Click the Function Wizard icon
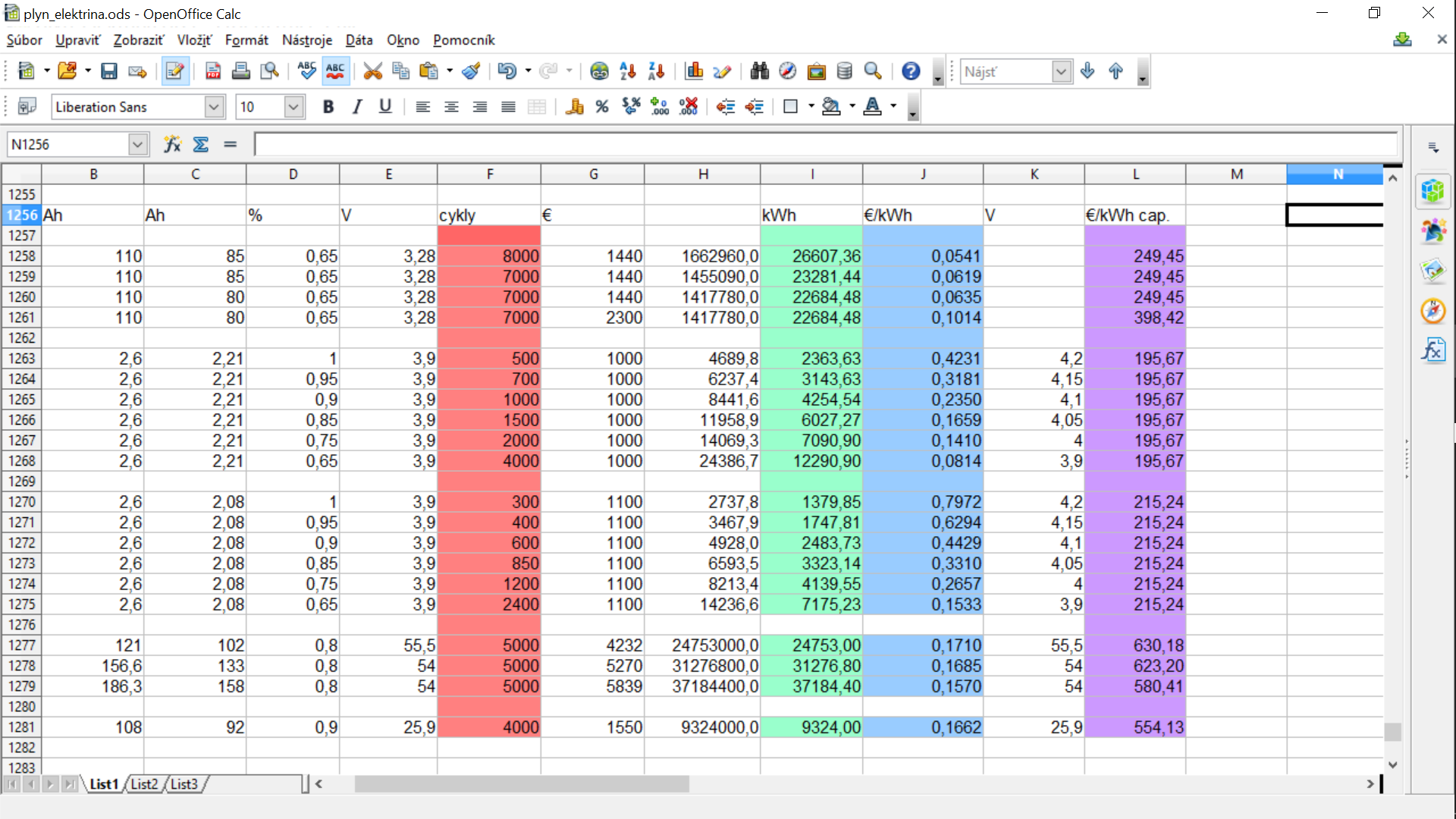 172,144
